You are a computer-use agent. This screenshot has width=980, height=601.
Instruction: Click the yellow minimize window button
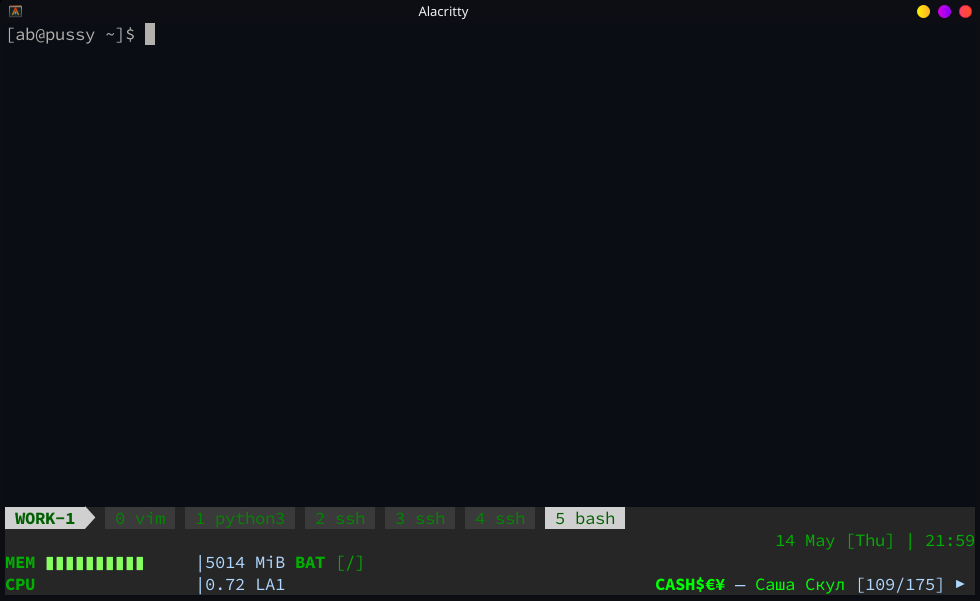923,12
